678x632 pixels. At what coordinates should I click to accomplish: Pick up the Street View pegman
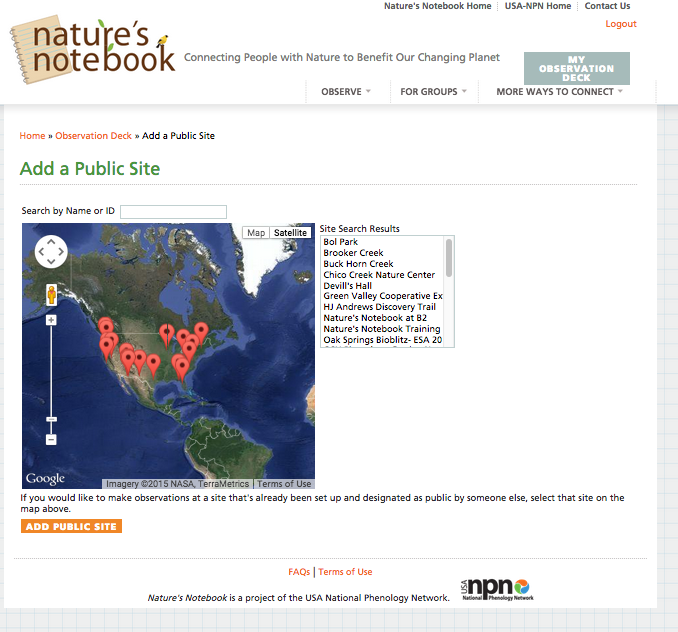click(x=51, y=295)
